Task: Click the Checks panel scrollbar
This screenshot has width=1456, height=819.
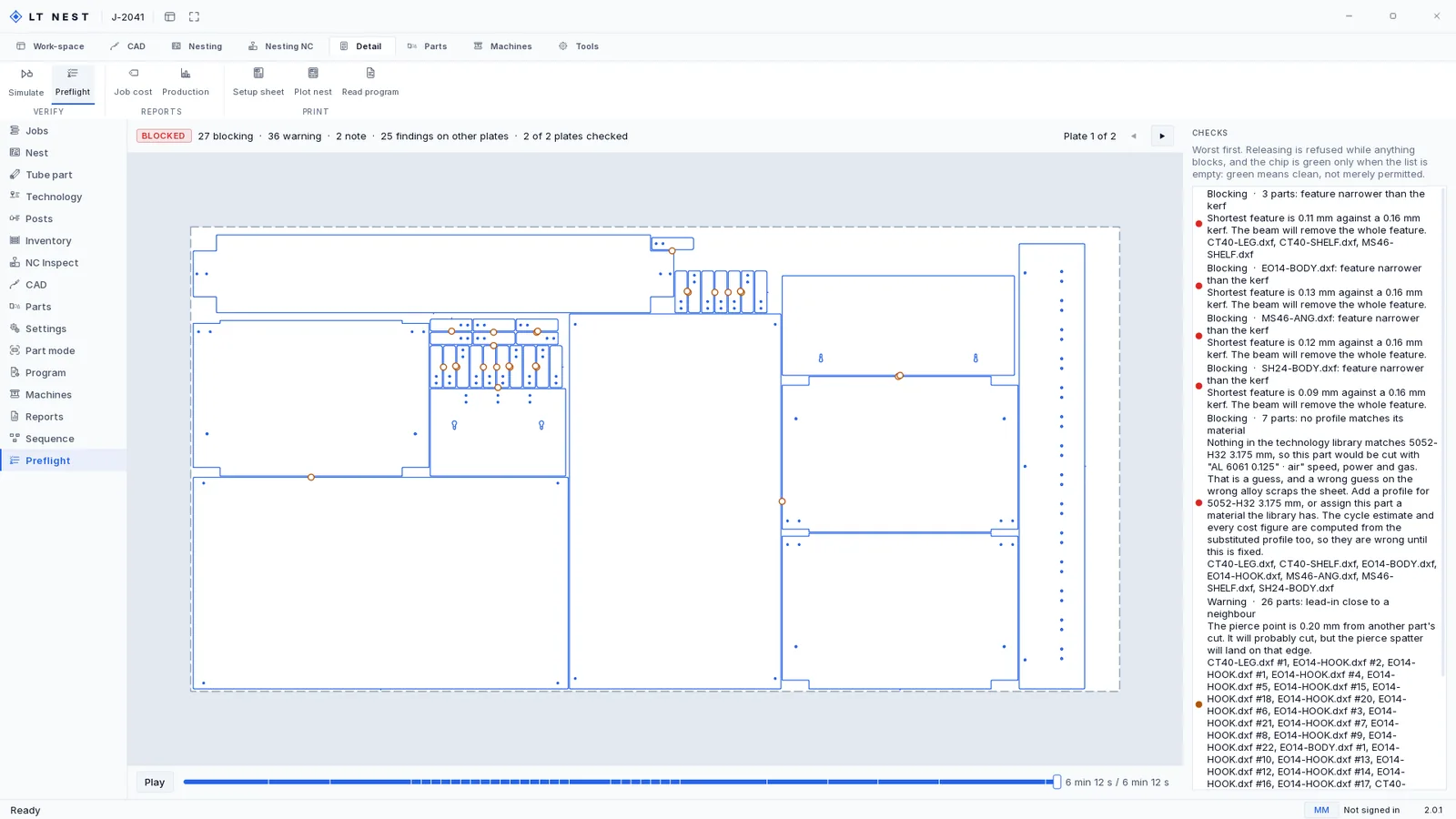Action: [x=1442, y=432]
